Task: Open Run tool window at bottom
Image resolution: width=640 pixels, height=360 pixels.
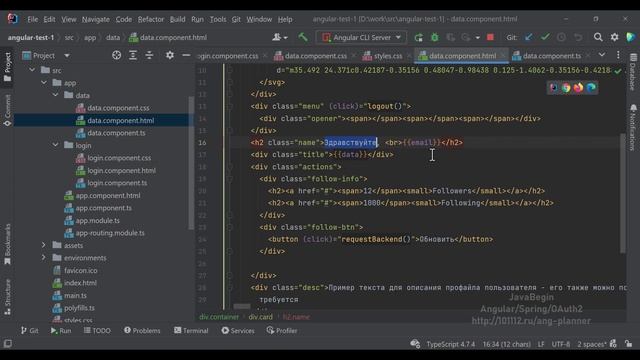Action: 61,331
